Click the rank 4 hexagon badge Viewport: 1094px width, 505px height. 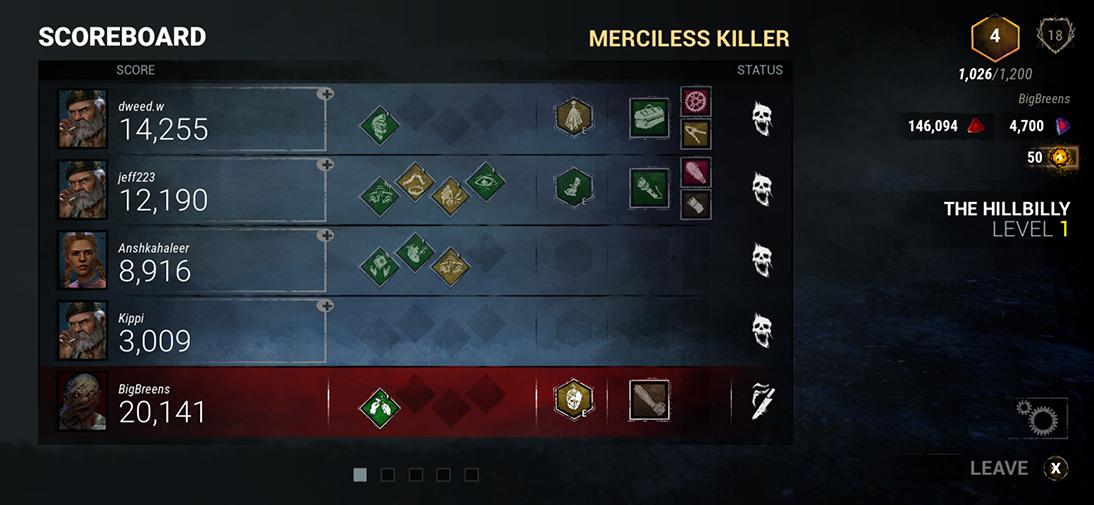point(995,37)
